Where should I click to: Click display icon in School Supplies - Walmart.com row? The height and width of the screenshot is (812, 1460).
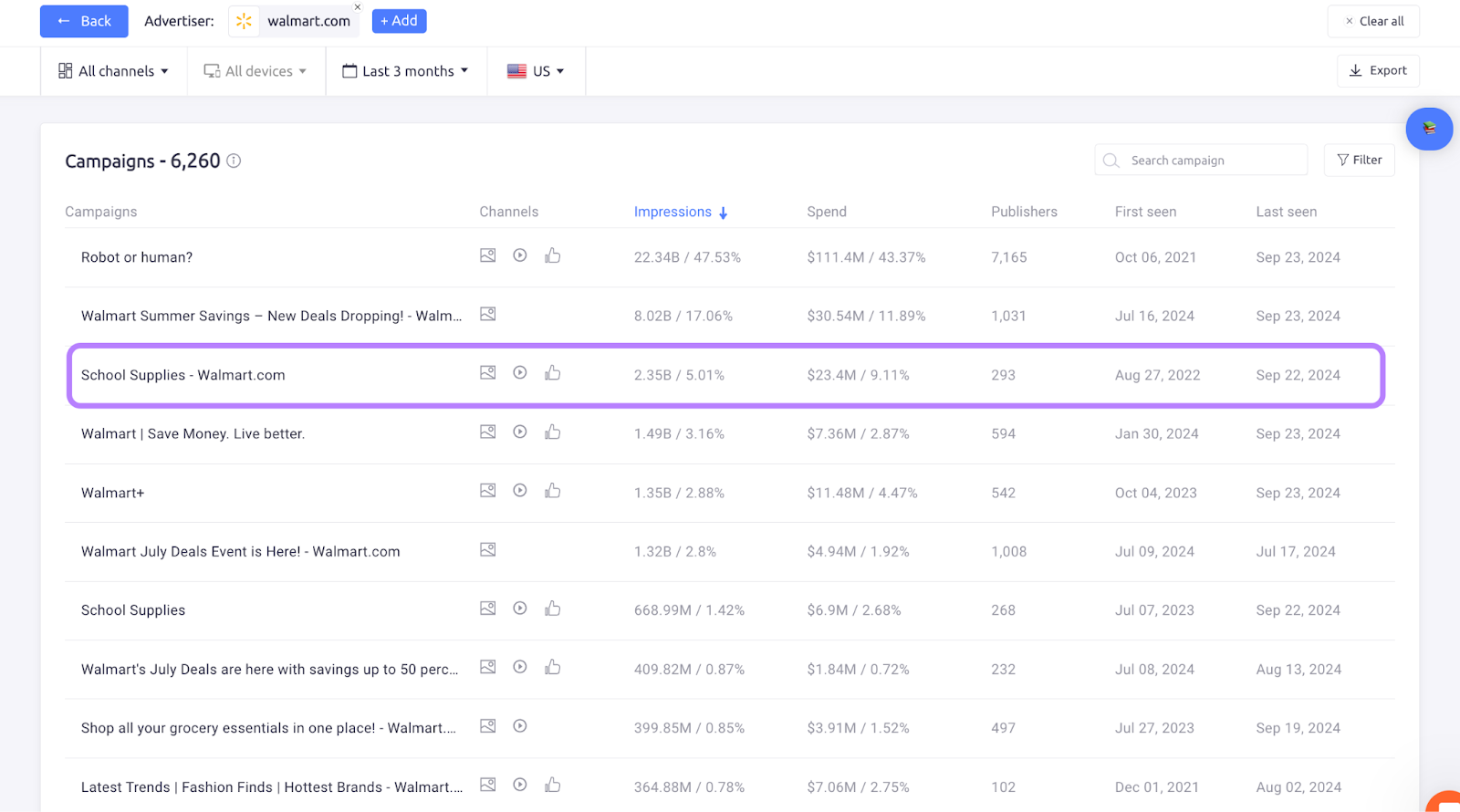tap(488, 372)
